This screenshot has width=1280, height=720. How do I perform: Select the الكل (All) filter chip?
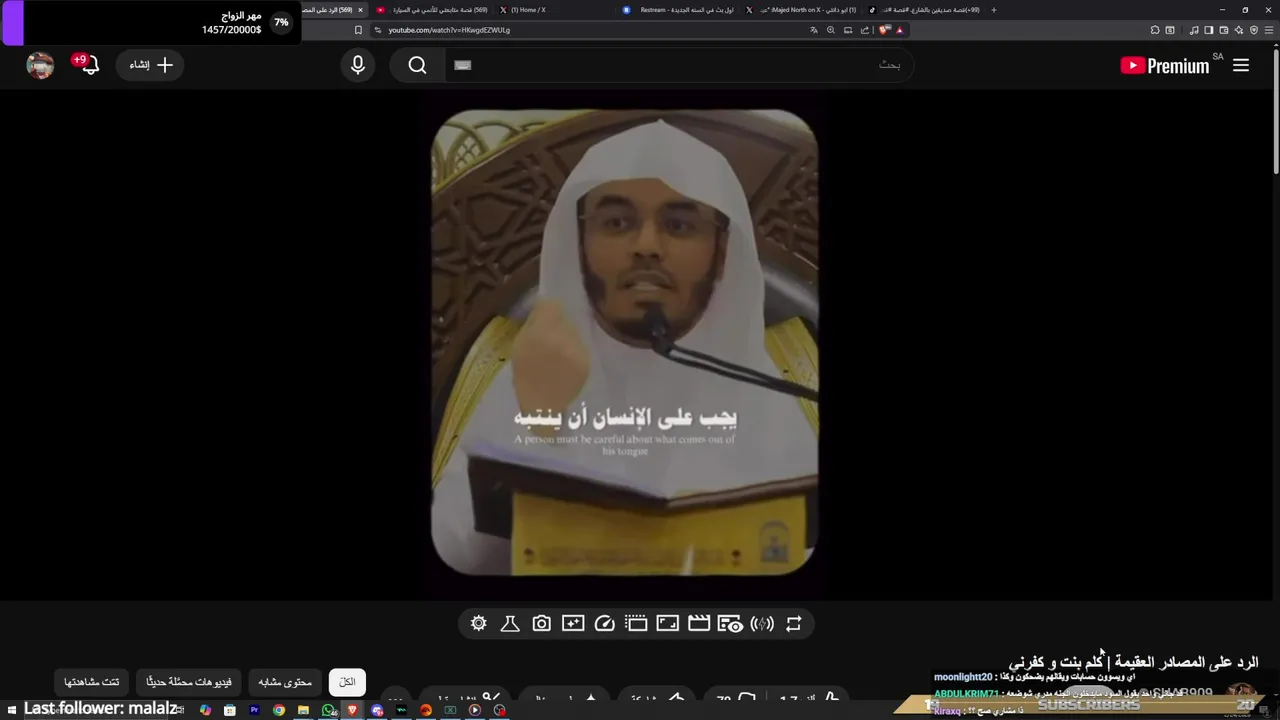point(347,682)
